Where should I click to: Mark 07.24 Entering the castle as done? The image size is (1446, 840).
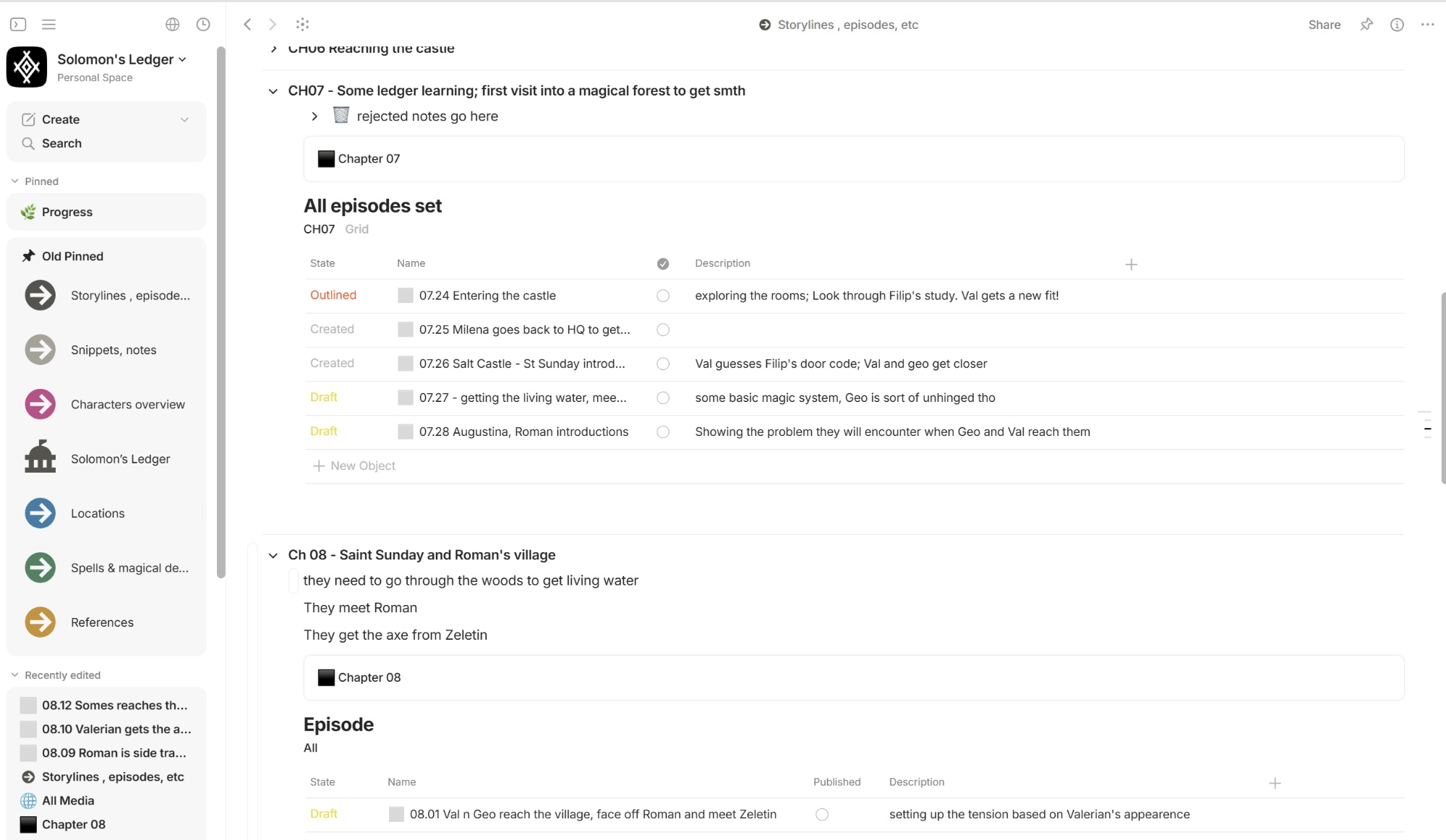(x=662, y=296)
